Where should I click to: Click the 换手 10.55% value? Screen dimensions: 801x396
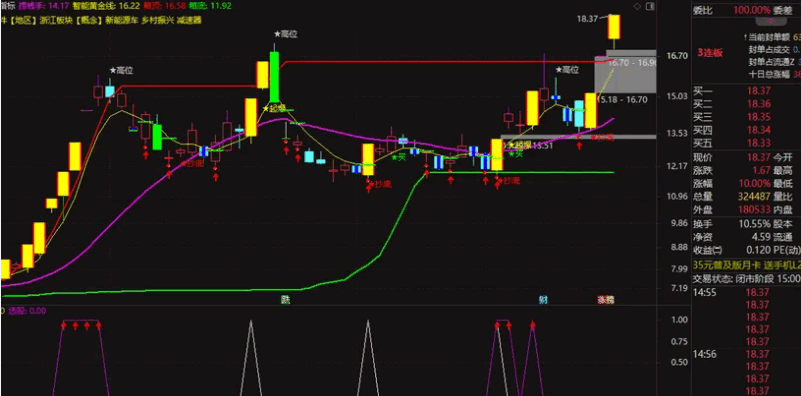click(x=755, y=224)
